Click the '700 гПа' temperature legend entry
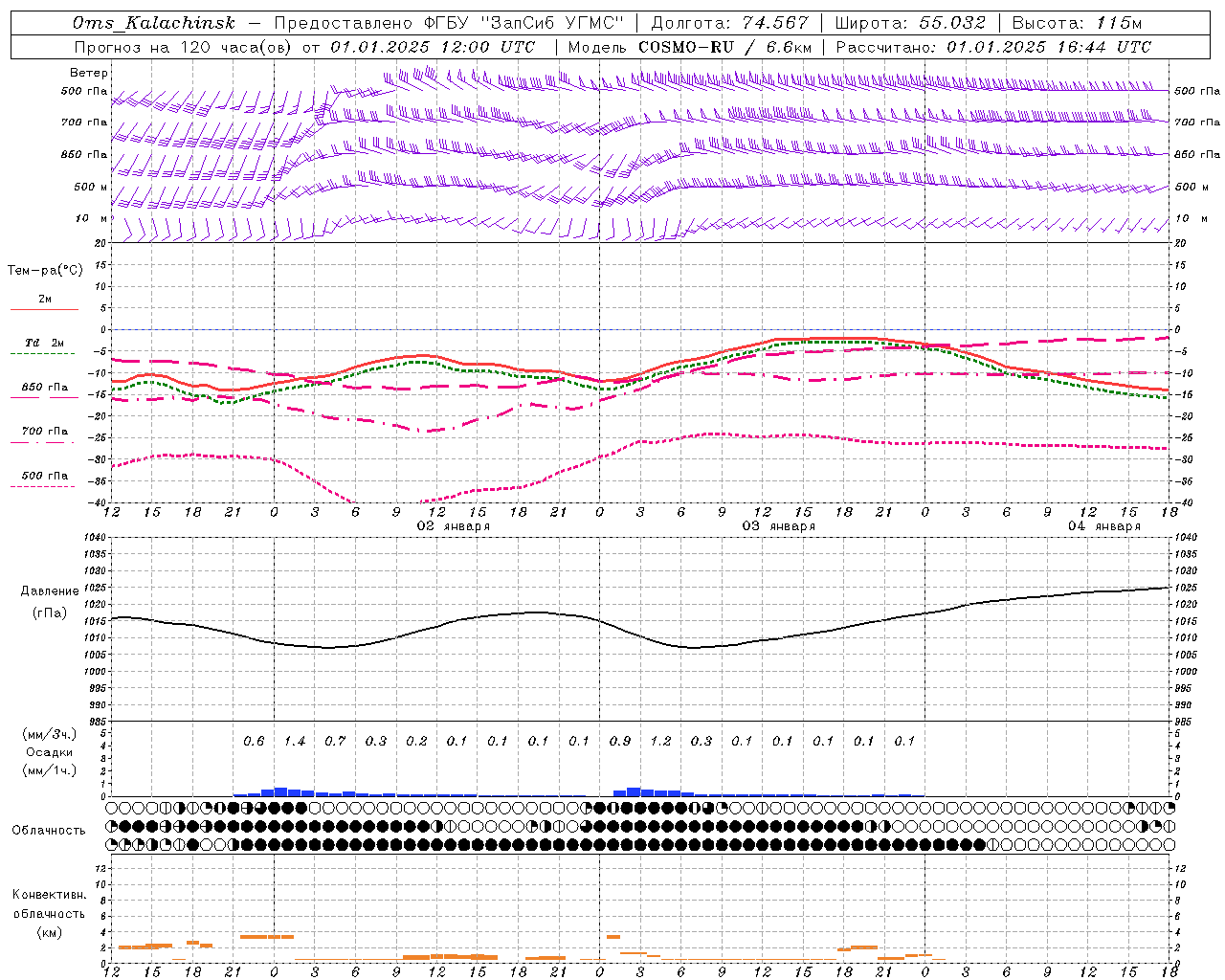The height and width of the screenshot is (980, 1225). 45,432
